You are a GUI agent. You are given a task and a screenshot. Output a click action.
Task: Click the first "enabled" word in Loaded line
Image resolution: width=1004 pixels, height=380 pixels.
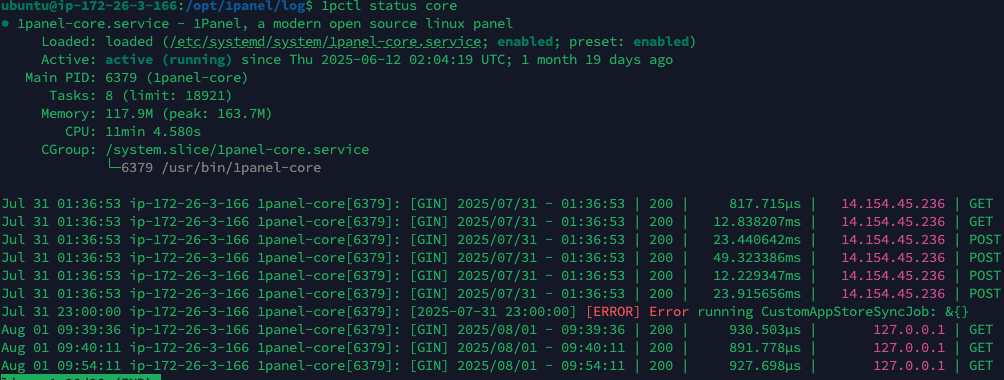coord(525,42)
